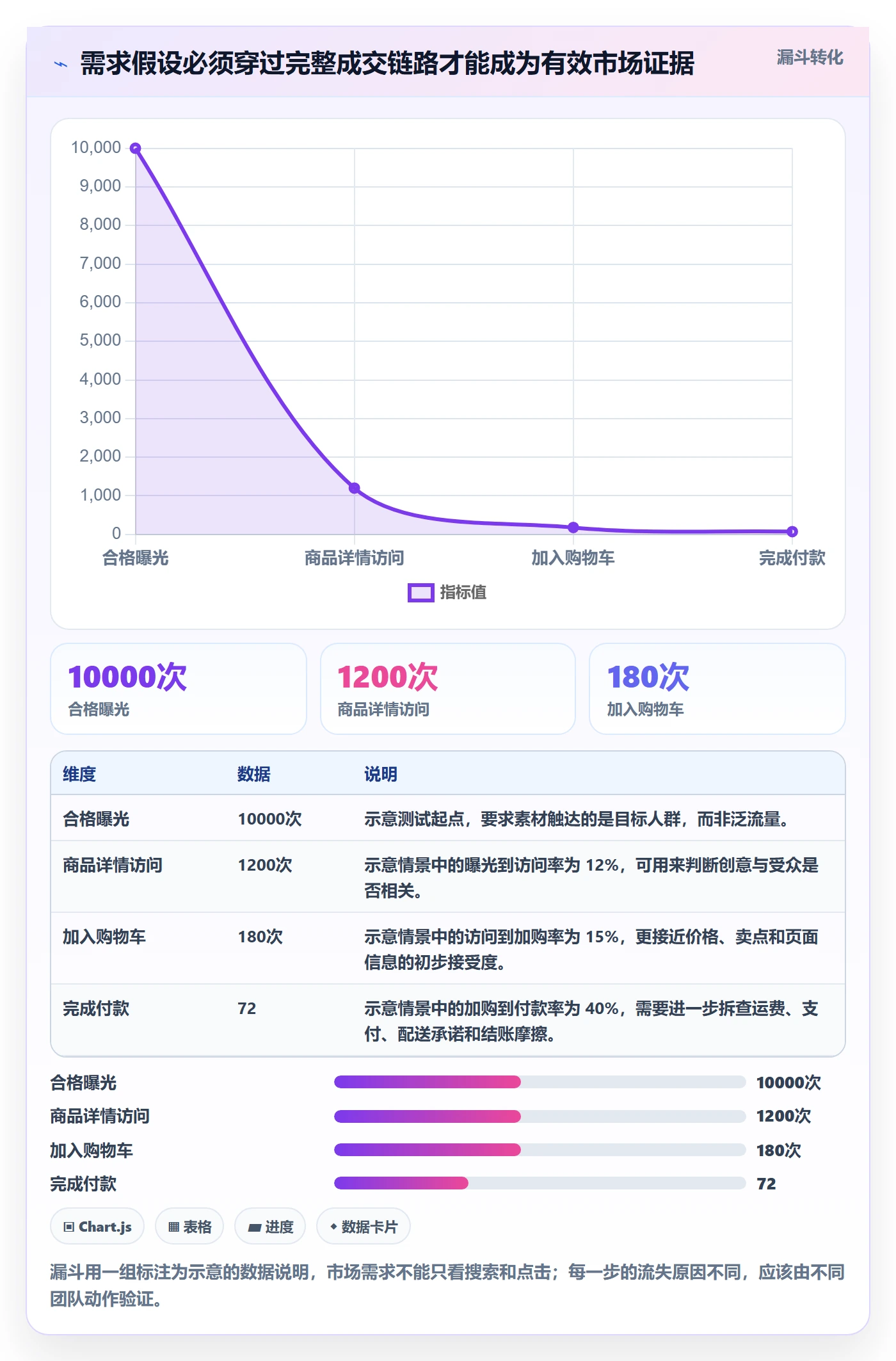Screen dimensions: 896x1361
Task: Click the 180次 data cell in the table
Action: pyautogui.click(x=260, y=937)
